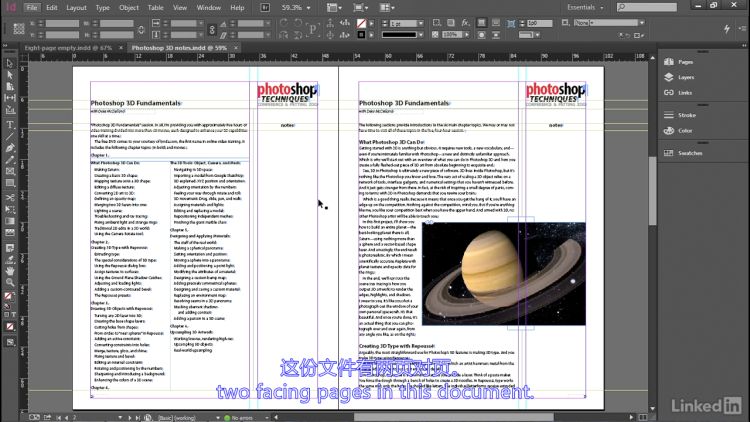Toggle Apply None swatch in toolbox
750x422 pixels.
click(10, 327)
